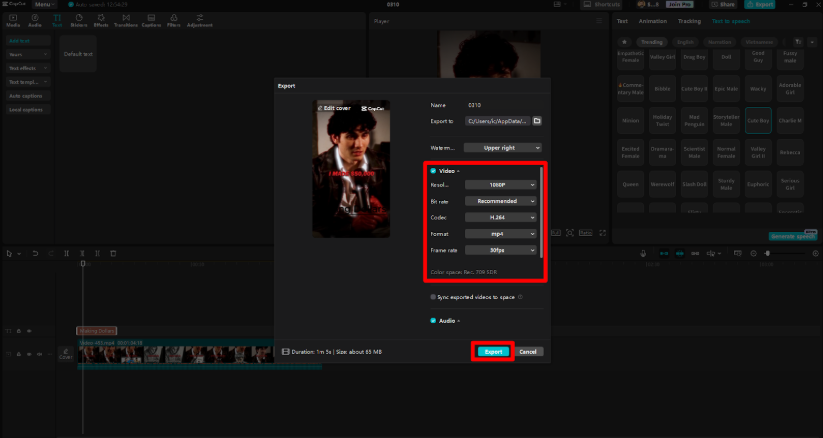Click Cancel in the Export dialog
Viewport: 823px width, 438px height.
point(527,351)
